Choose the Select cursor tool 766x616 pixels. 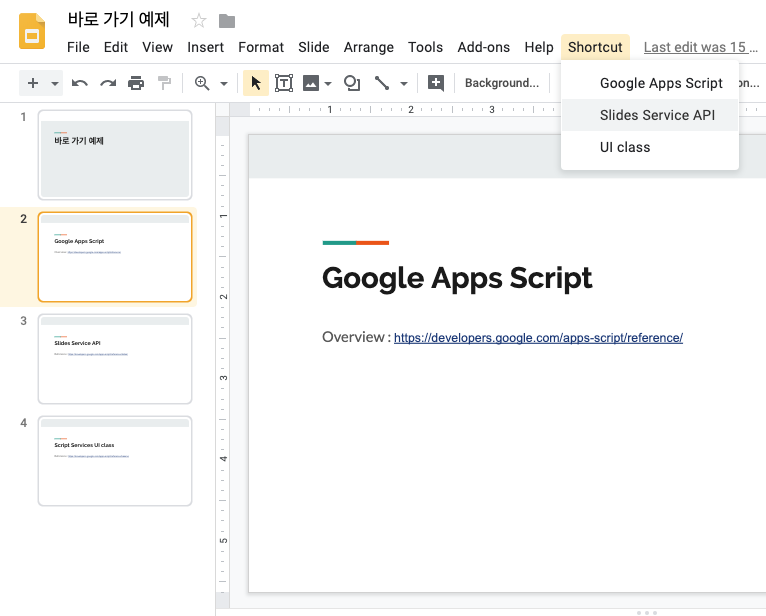coord(255,83)
